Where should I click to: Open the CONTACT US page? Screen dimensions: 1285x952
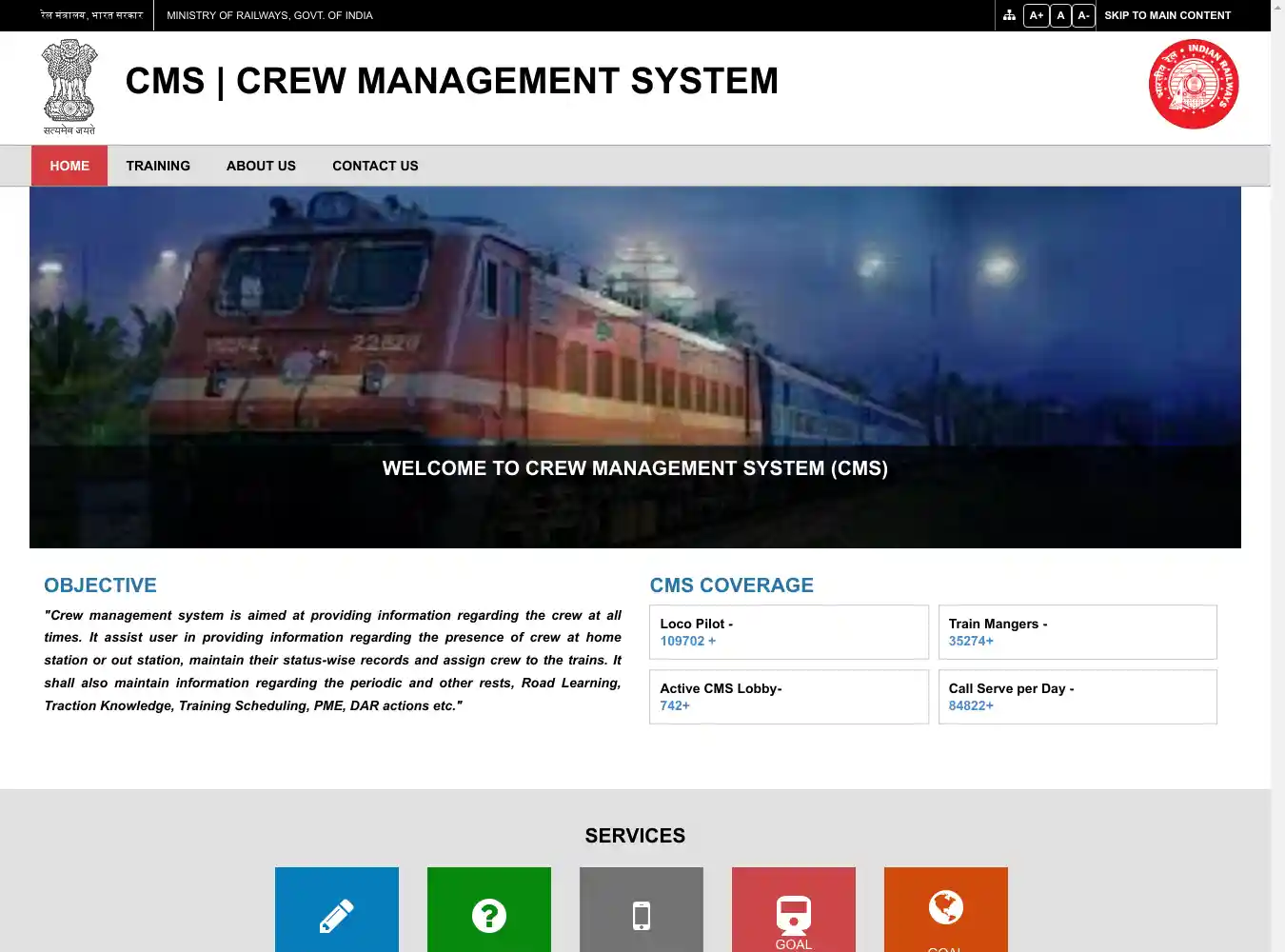(x=375, y=166)
